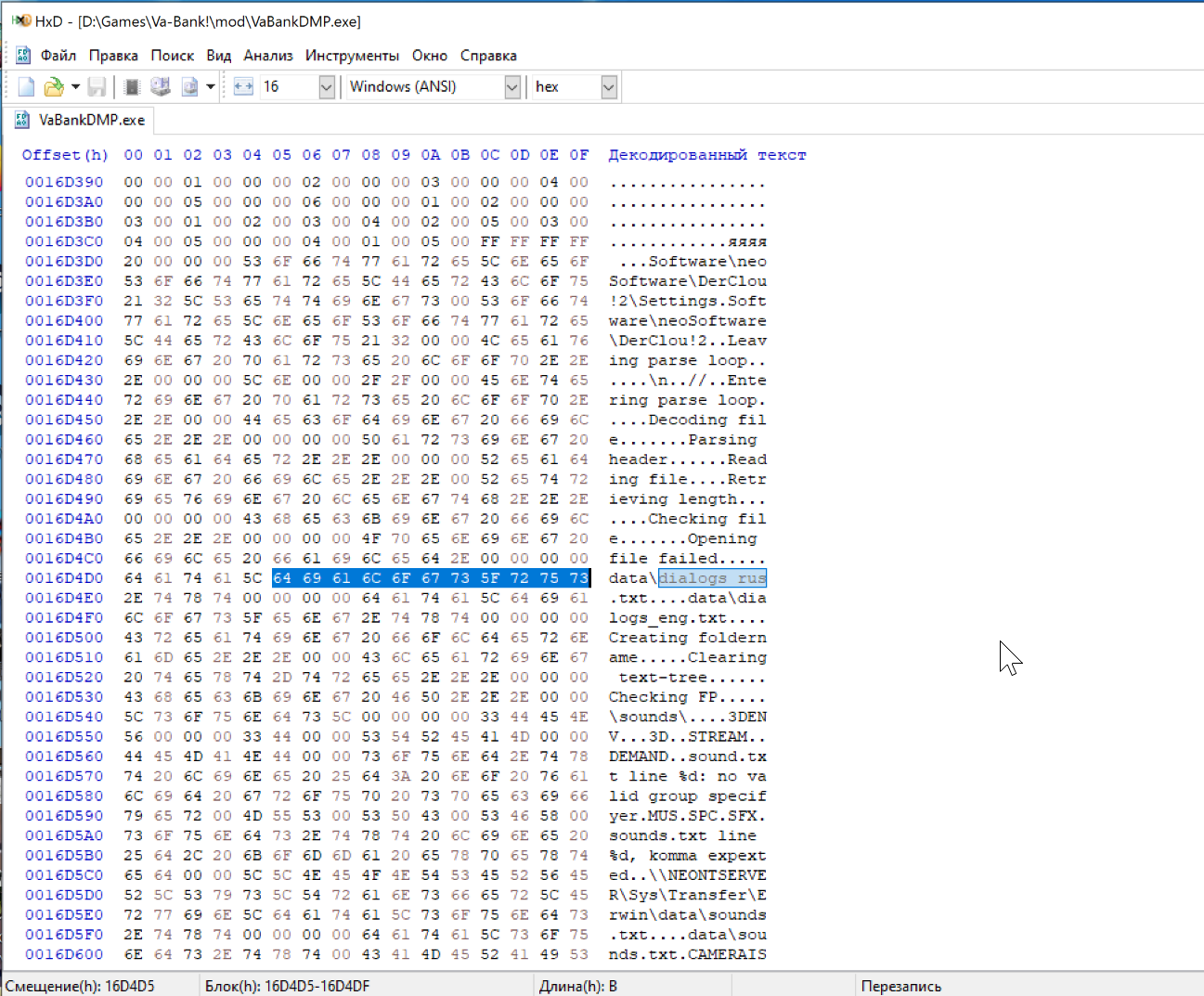
Task: Click the bytes-per-row width icon
Action: 243,87
